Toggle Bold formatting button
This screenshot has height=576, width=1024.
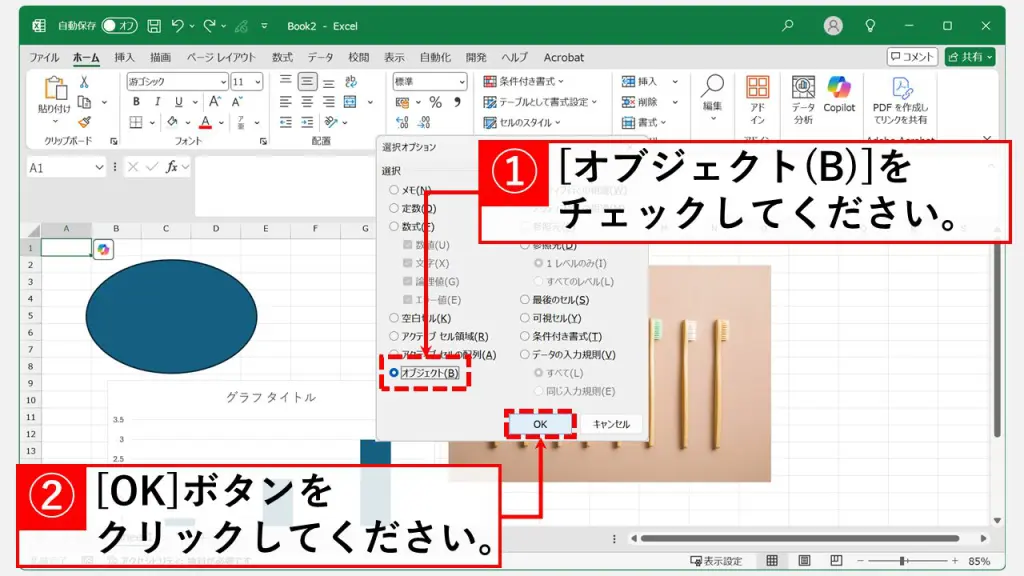[x=136, y=102]
